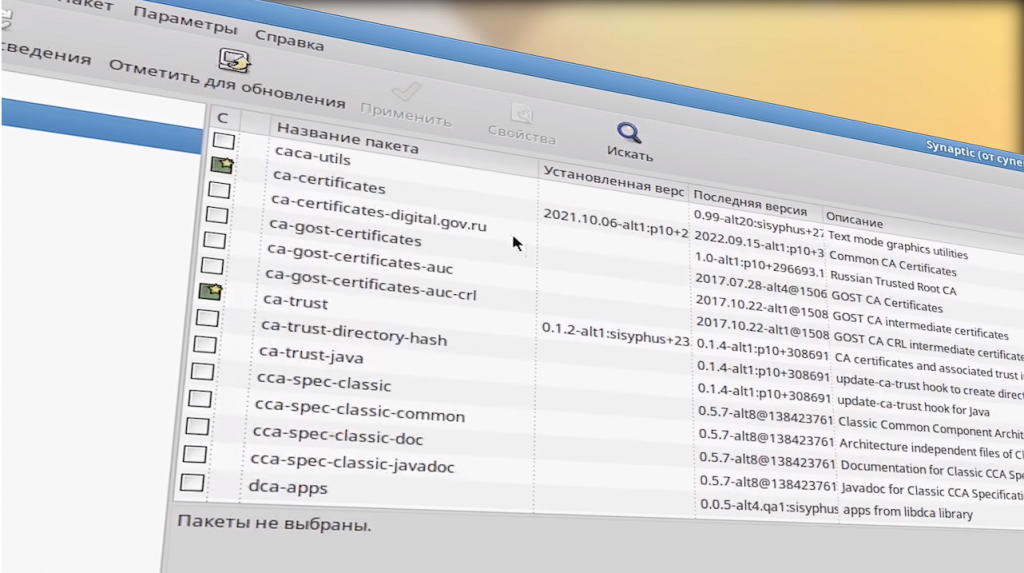The width and height of the screenshot is (1024, 573).
Task: Open the Параметры menu
Action: [185, 20]
